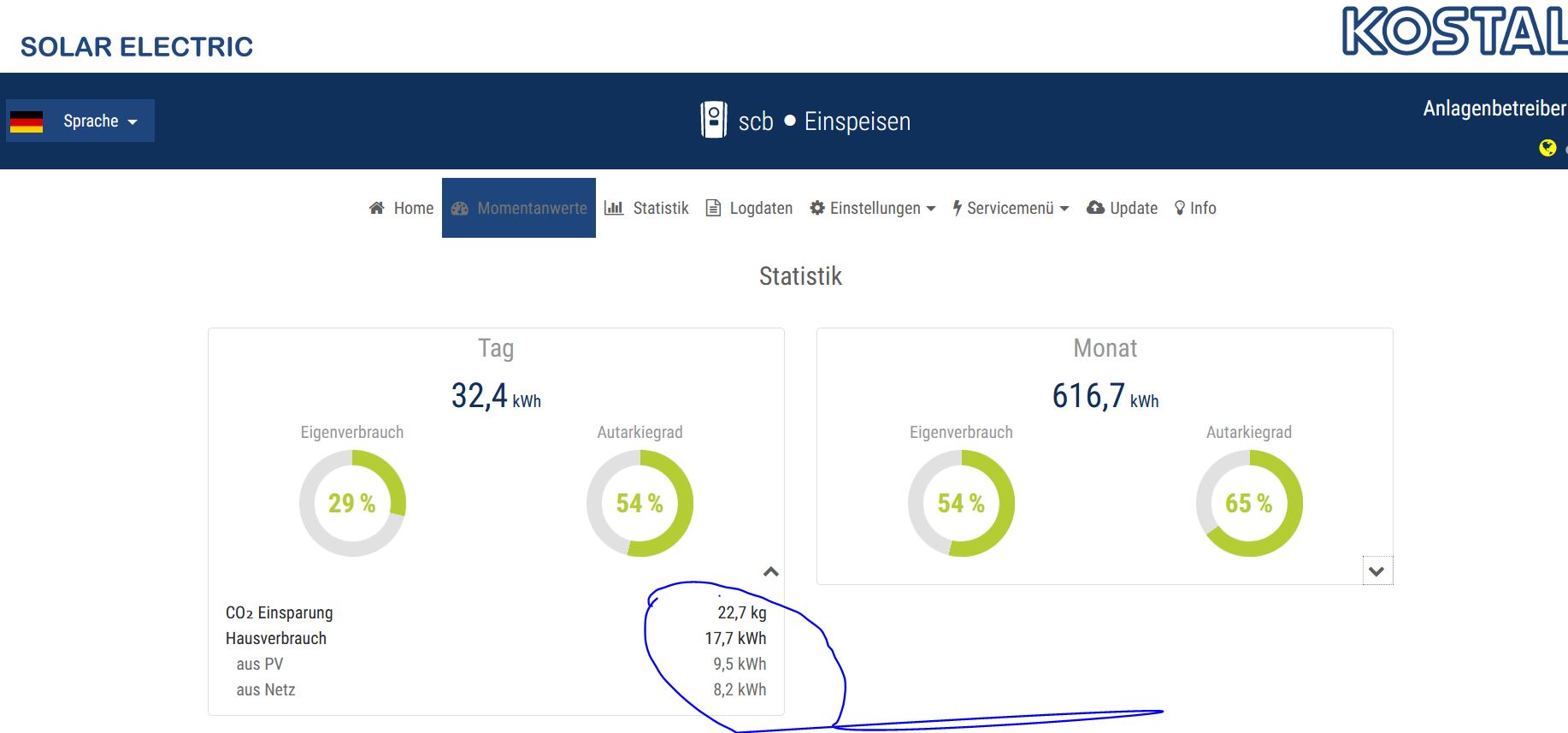Click the inverter device icon beside scb
This screenshot has height=733, width=1568.
714,120
